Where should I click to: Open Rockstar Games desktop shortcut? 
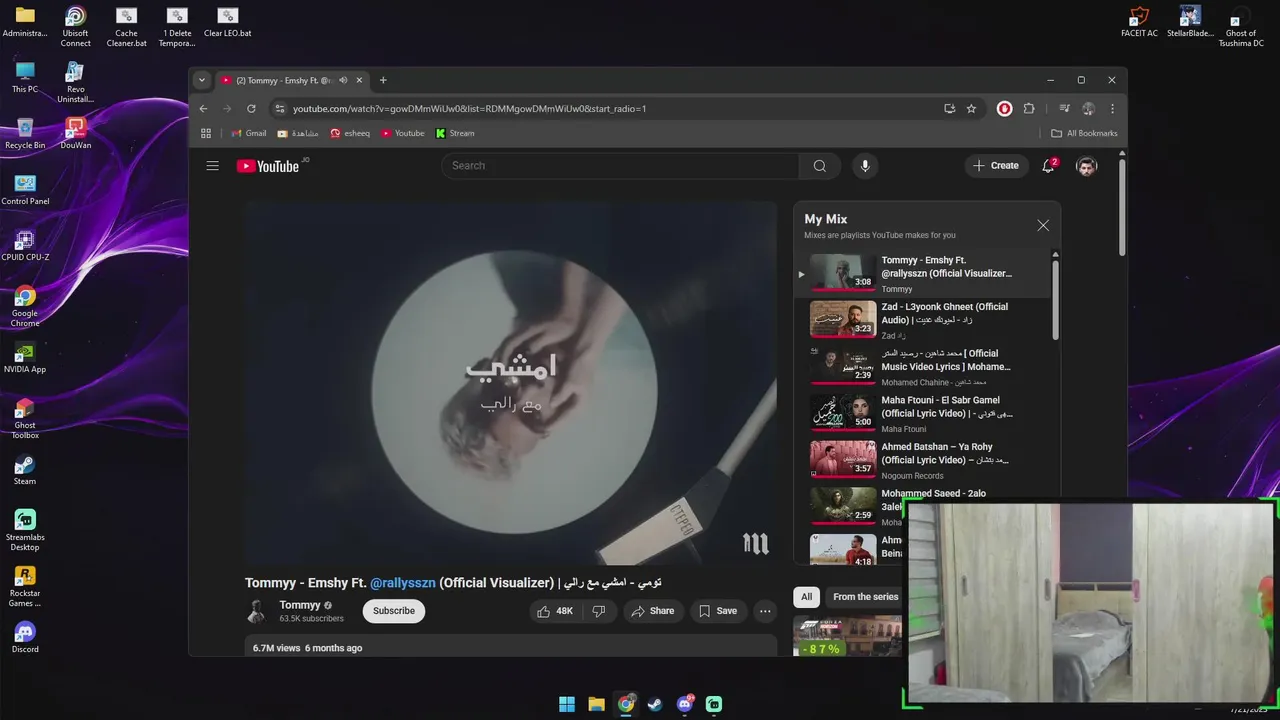click(25, 587)
